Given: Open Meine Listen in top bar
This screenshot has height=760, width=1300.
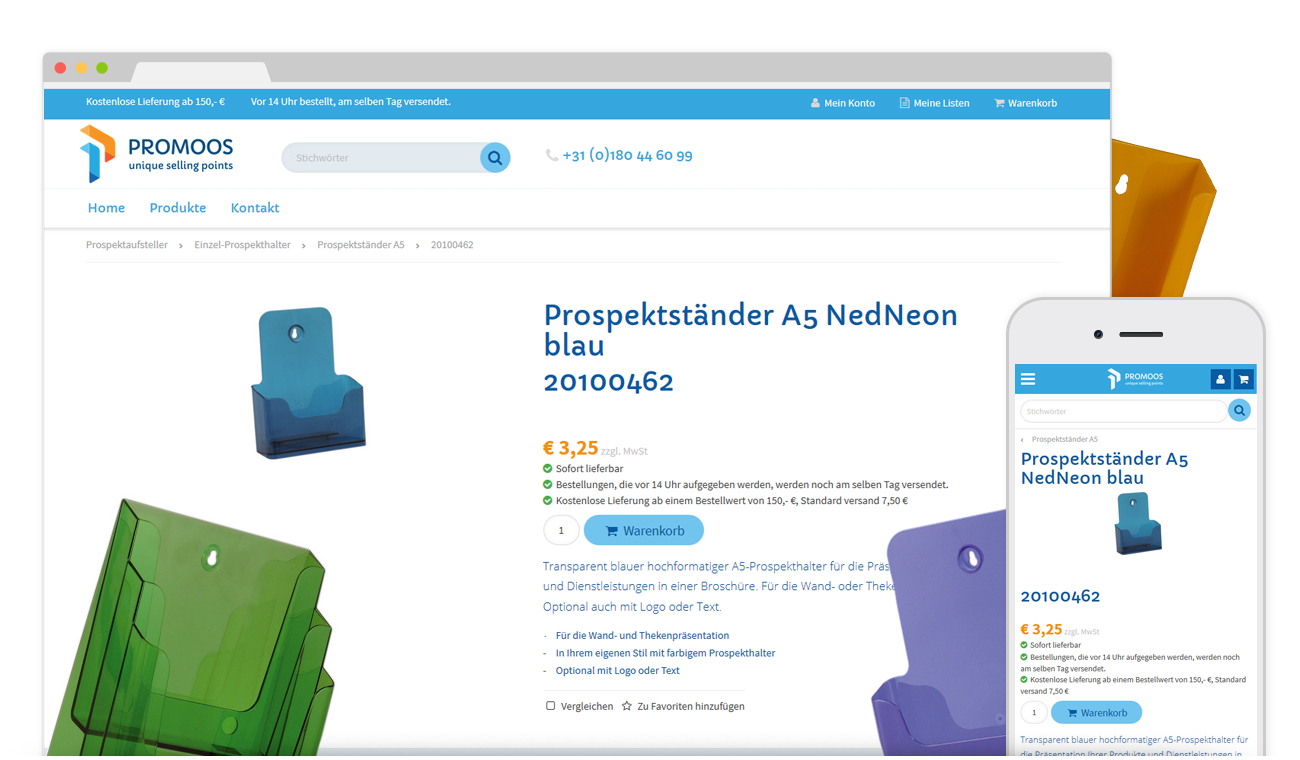Looking at the screenshot, I should click(934, 103).
